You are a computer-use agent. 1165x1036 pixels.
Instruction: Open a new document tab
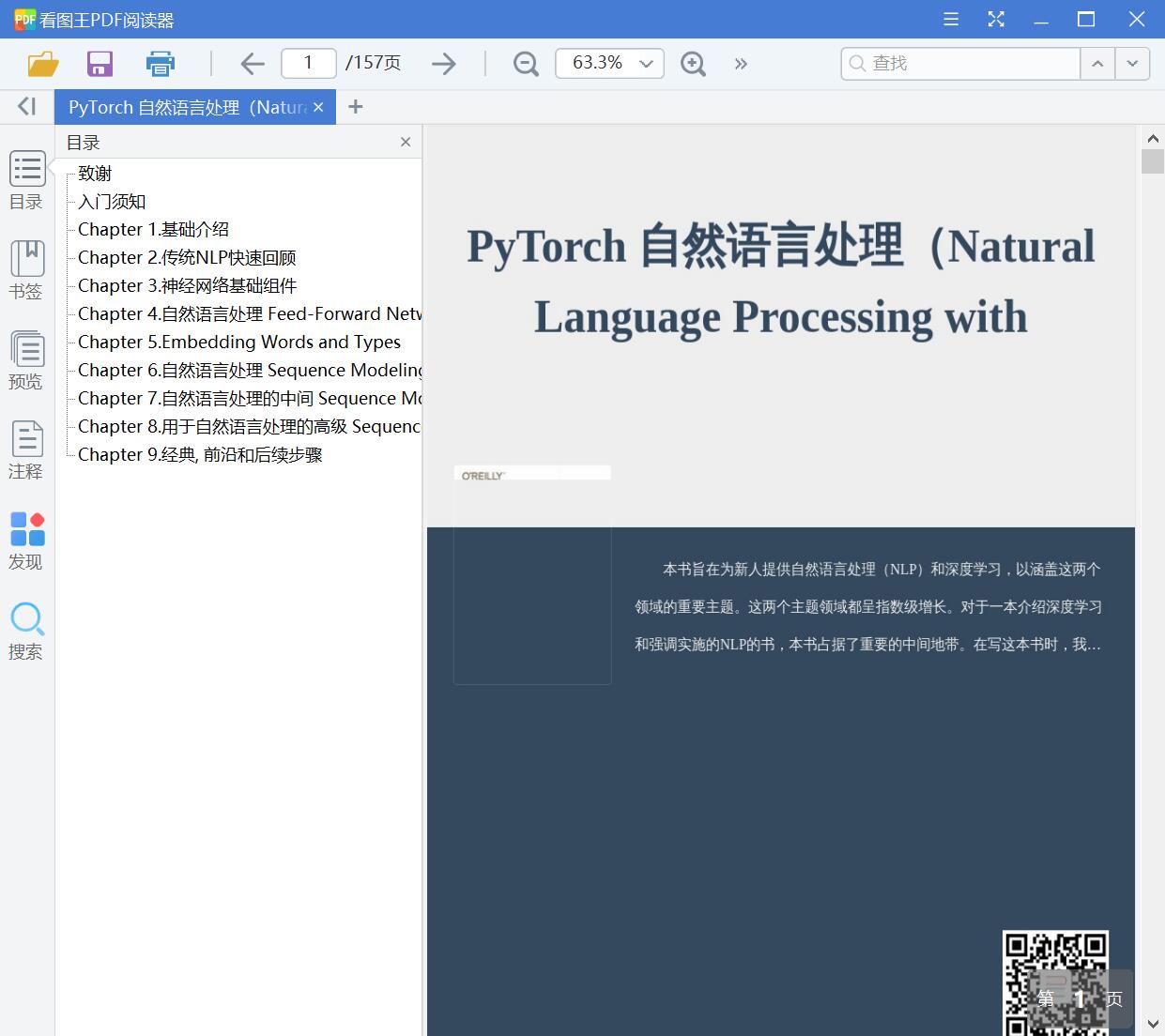tap(355, 106)
